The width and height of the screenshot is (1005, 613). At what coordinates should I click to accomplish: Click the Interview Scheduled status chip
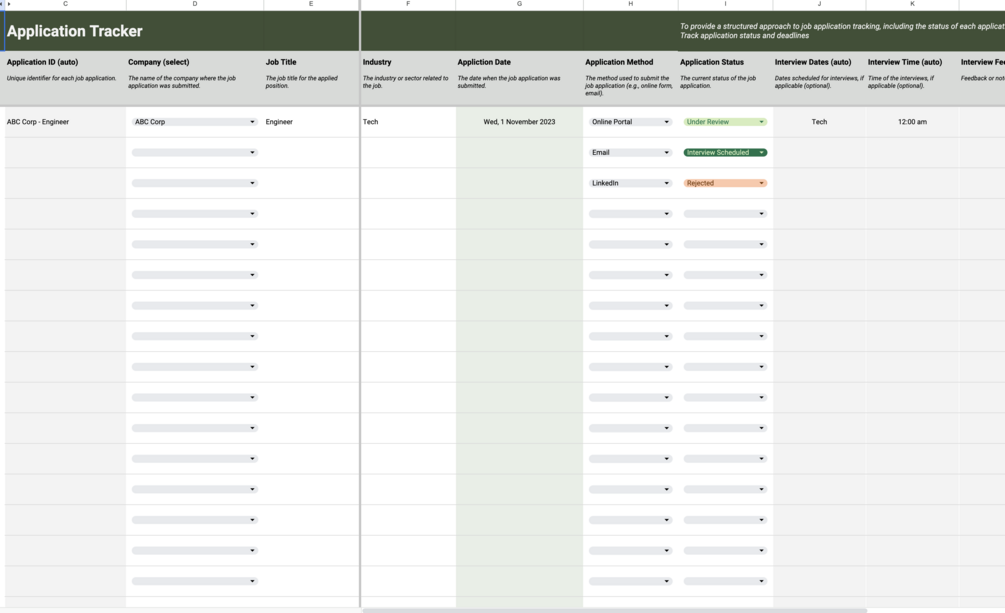(x=725, y=153)
